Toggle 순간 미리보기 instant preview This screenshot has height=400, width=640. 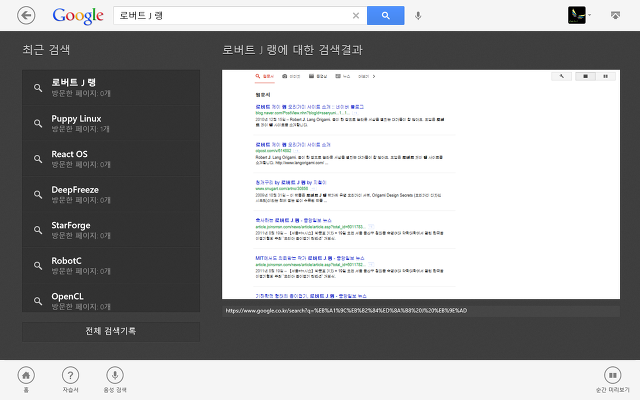coord(613,379)
